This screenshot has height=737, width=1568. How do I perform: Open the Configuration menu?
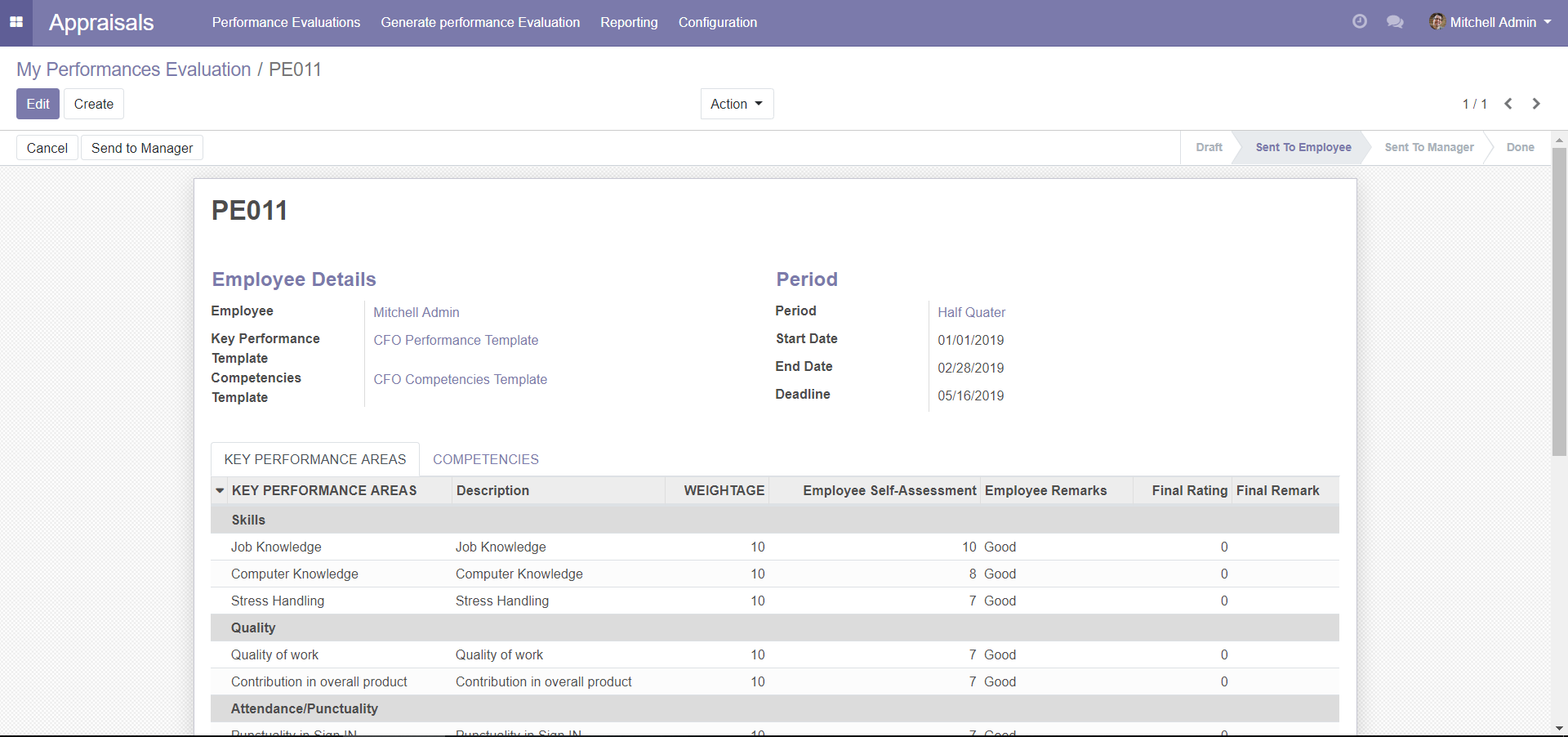717,22
